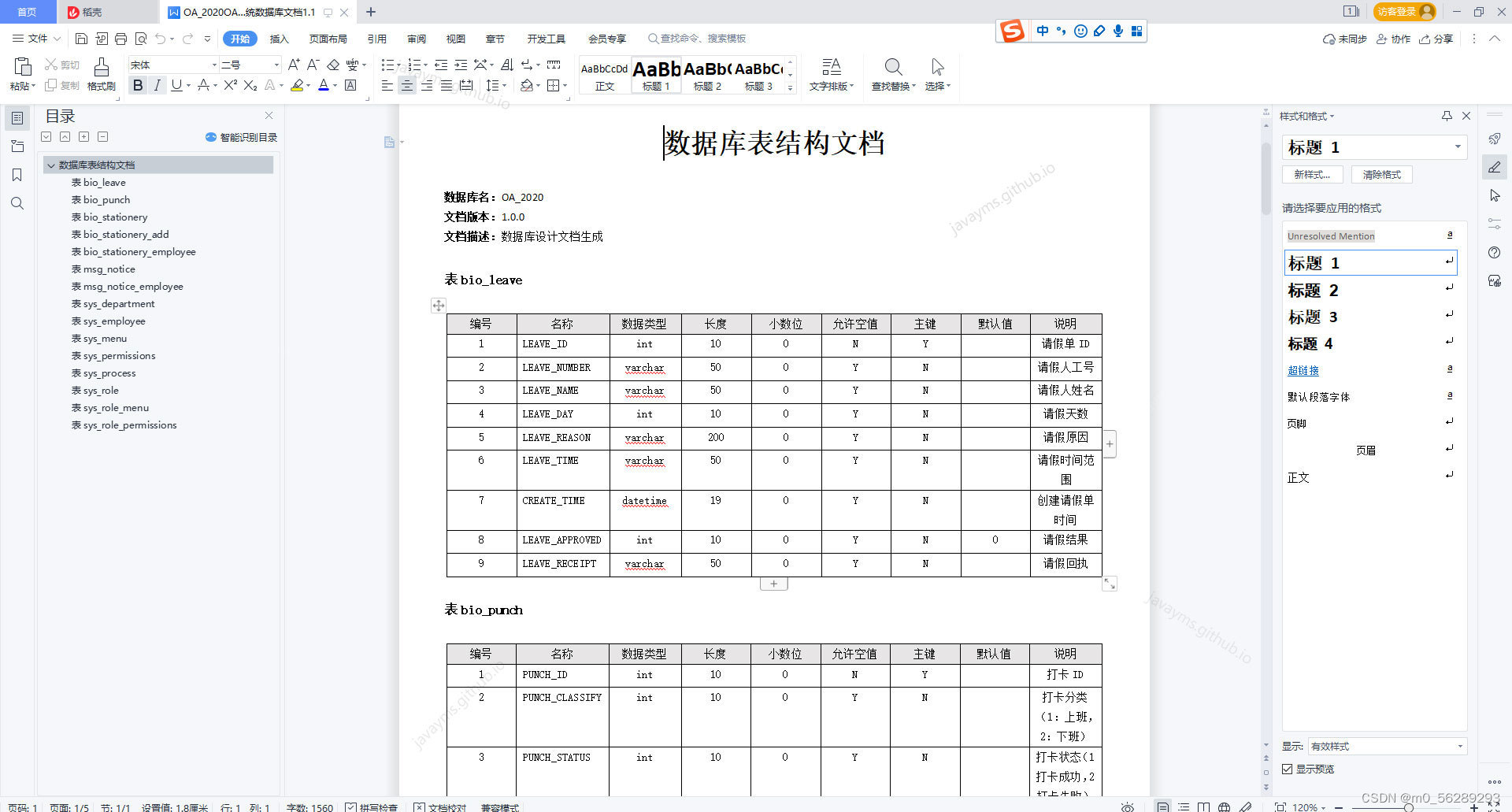Click the 访客登录 login button
Viewport: 1512px width, 812px height.
(1405, 12)
